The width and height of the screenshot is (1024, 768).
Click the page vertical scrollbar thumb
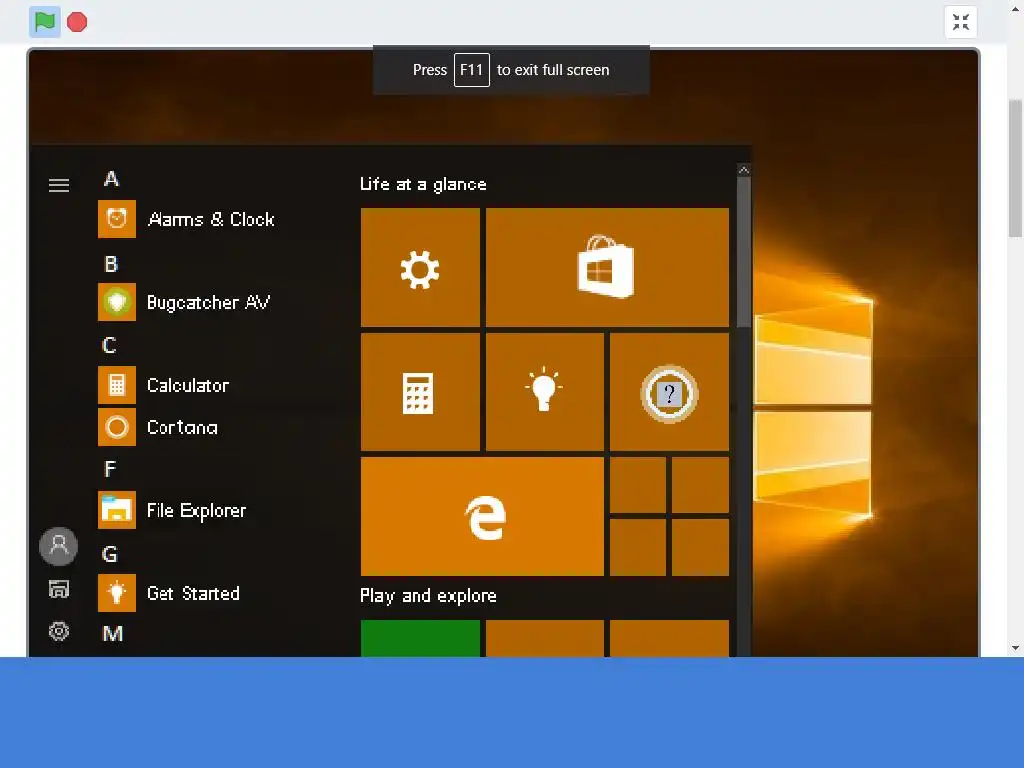(x=1015, y=168)
